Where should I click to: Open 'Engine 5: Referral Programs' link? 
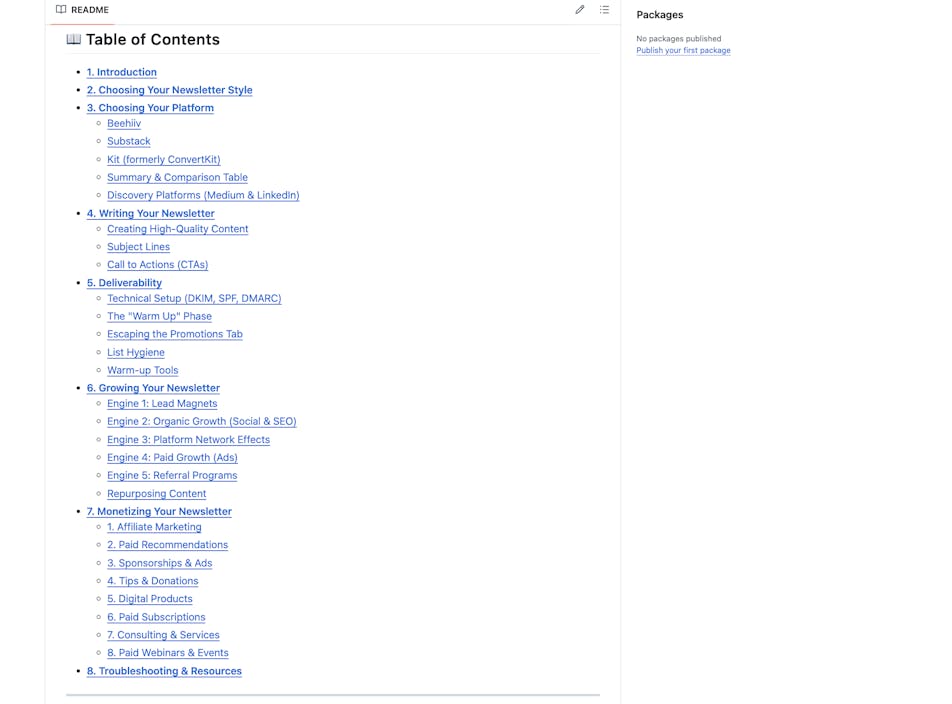(x=172, y=475)
